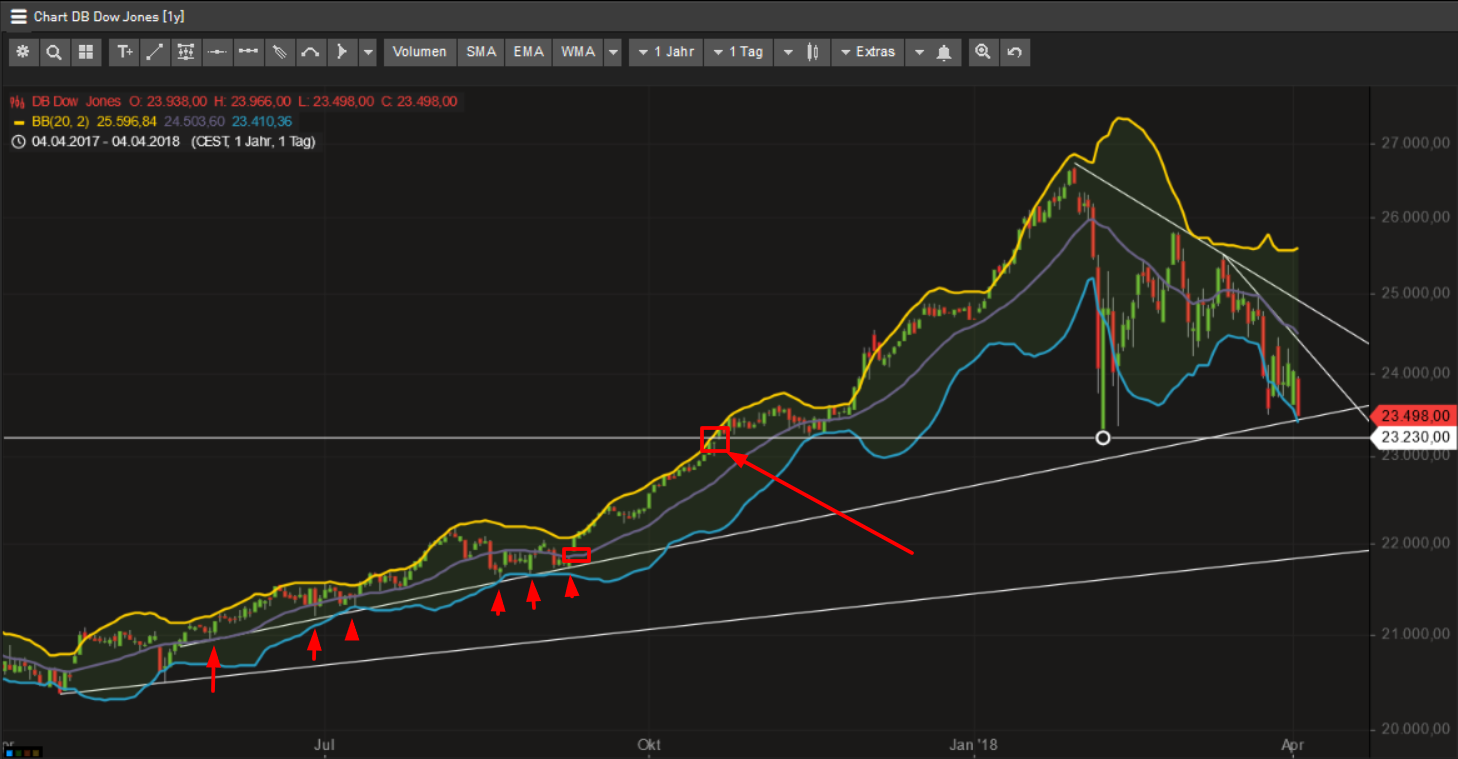Click the low value 'L: 23.498,00'
1458x759 pixels.
(336, 101)
